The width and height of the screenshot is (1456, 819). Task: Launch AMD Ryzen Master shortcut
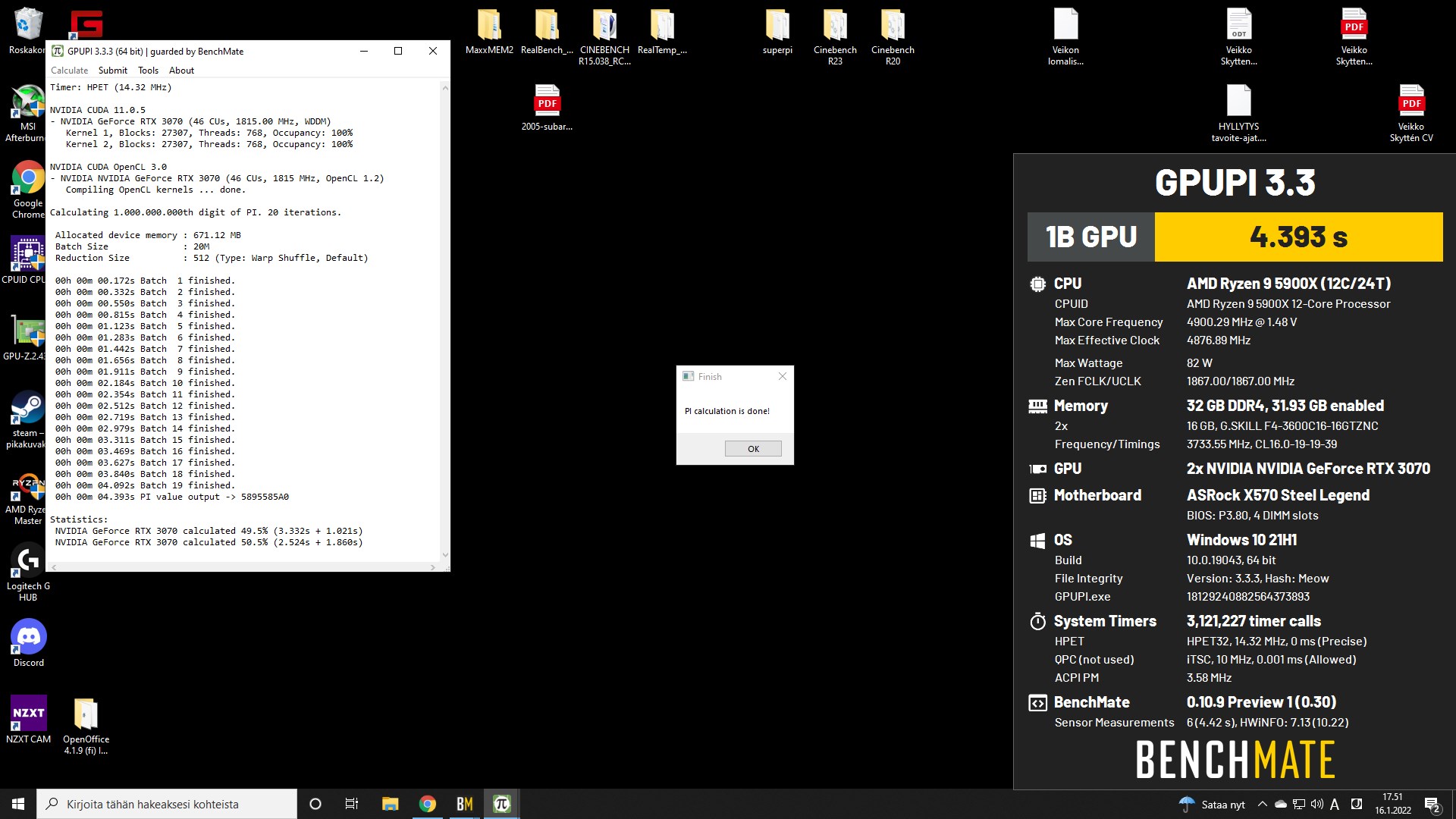point(27,496)
